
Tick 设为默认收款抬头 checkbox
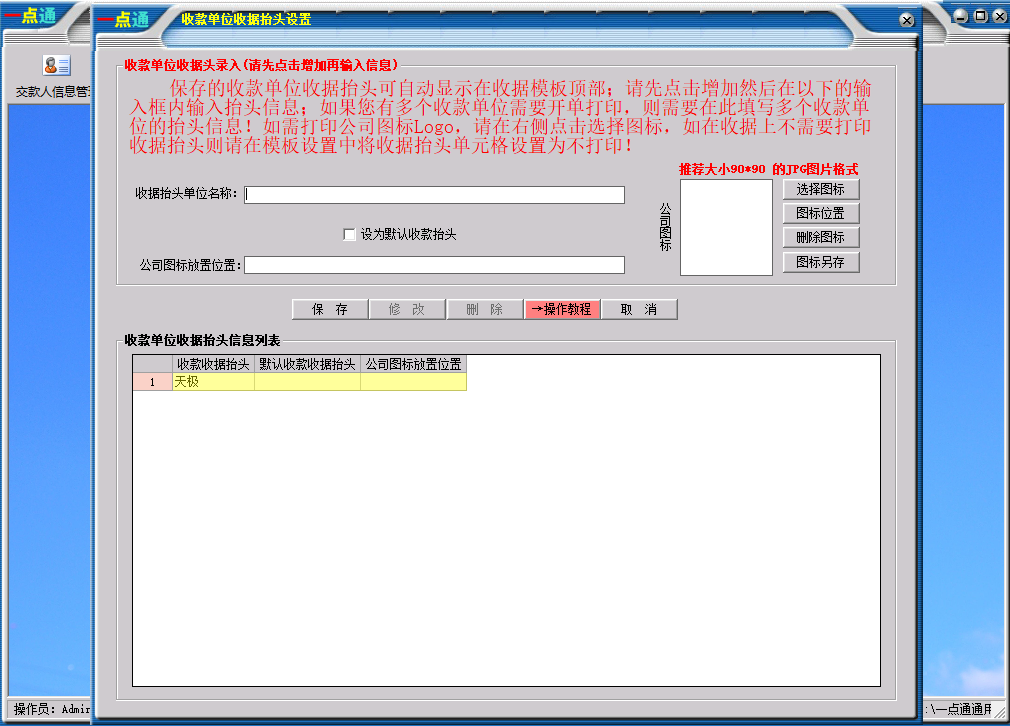tap(350, 234)
